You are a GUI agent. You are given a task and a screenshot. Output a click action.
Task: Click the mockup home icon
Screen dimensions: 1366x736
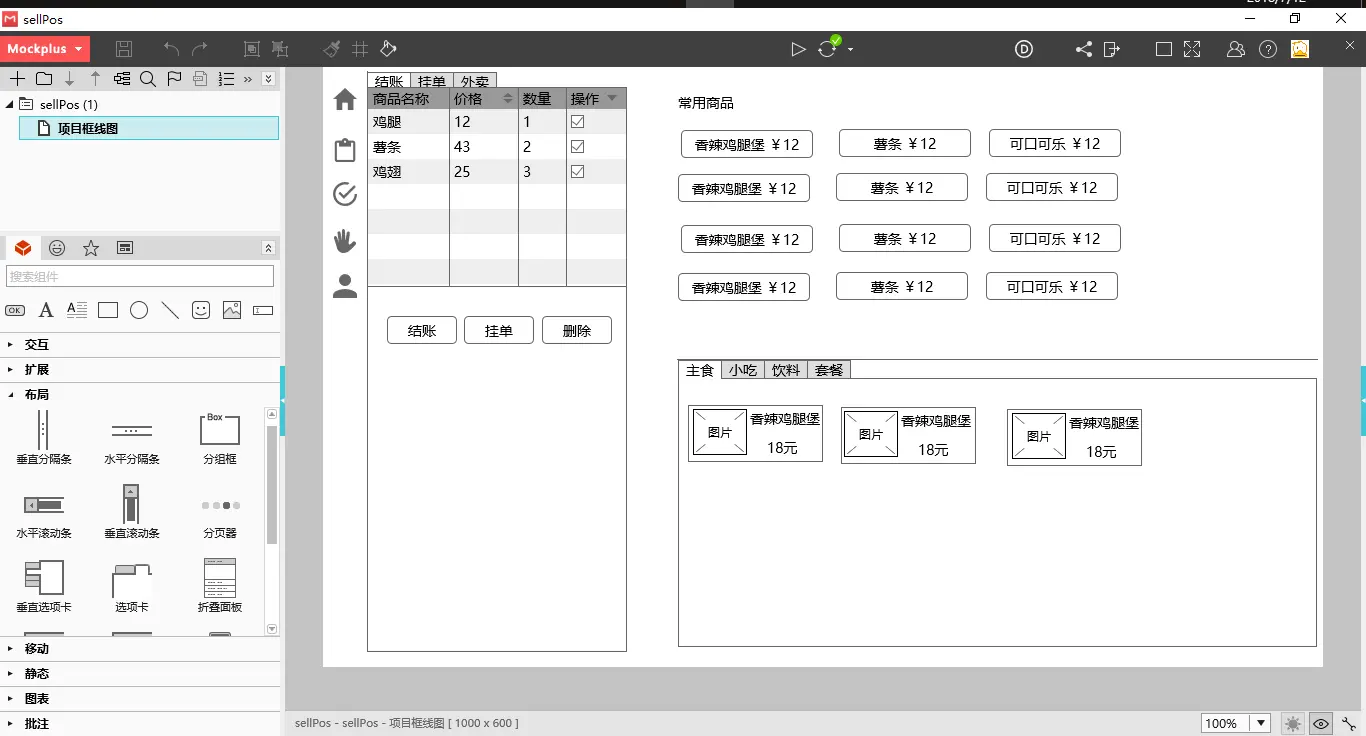[x=345, y=99]
